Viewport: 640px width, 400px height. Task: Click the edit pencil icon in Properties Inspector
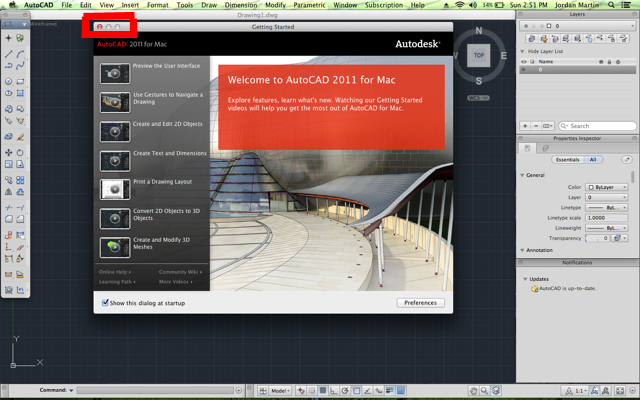[x=627, y=160]
